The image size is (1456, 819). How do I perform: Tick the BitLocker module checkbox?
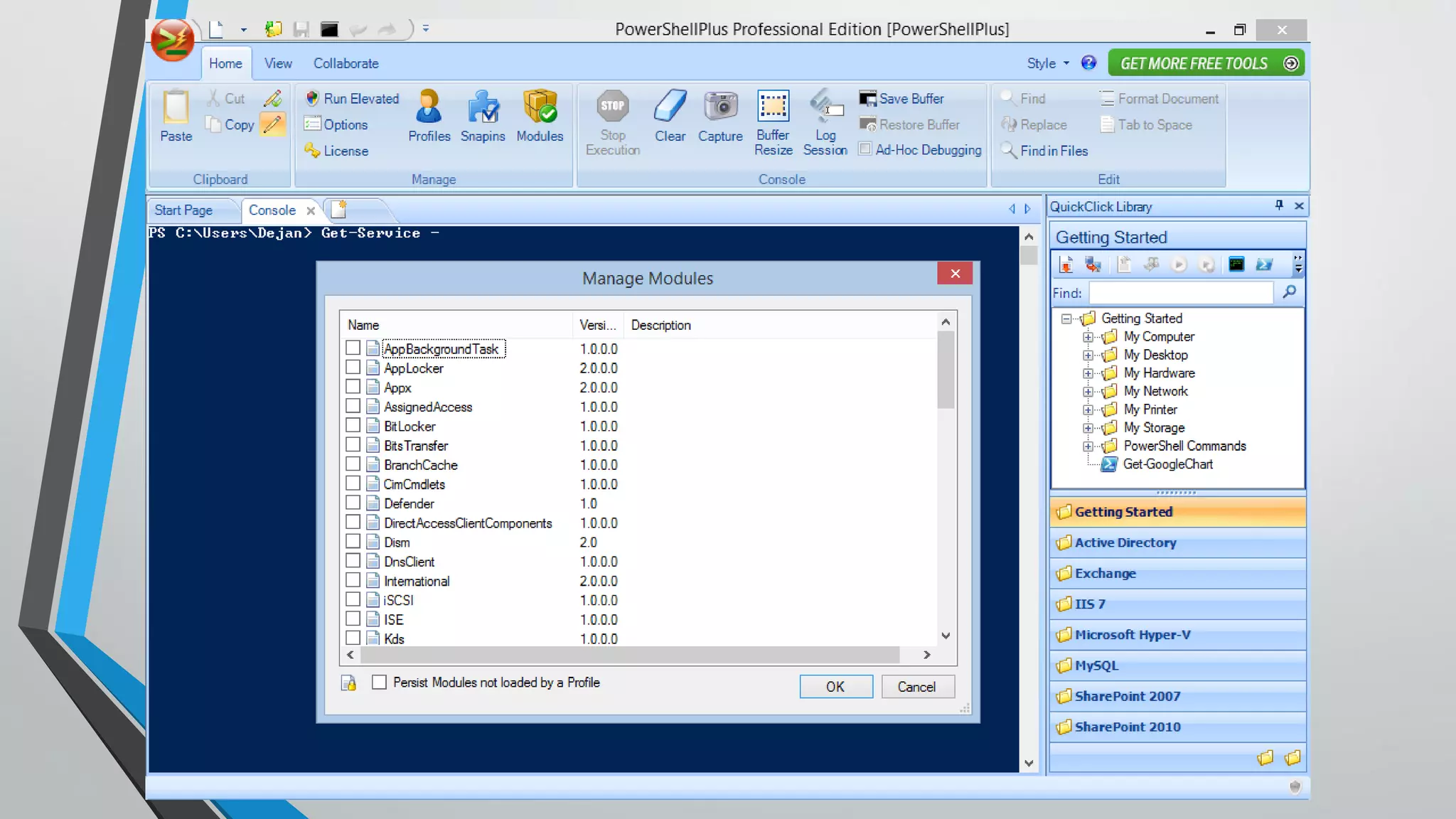[x=353, y=426]
